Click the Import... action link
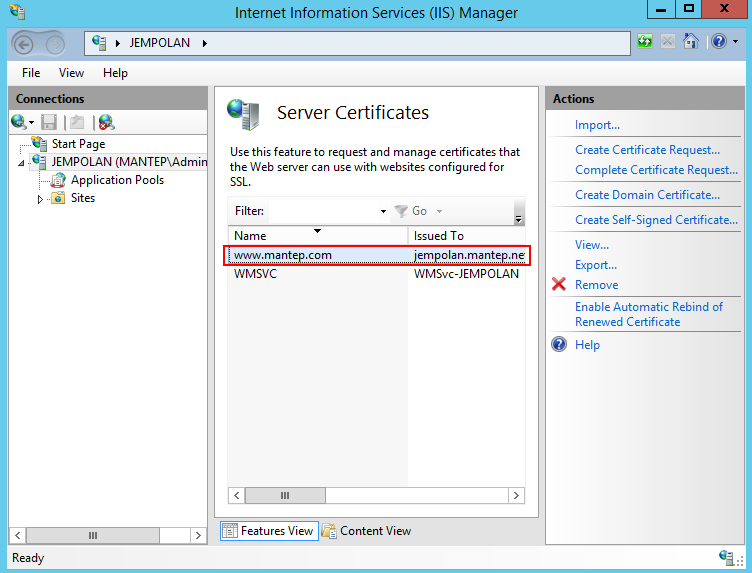 coord(597,125)
